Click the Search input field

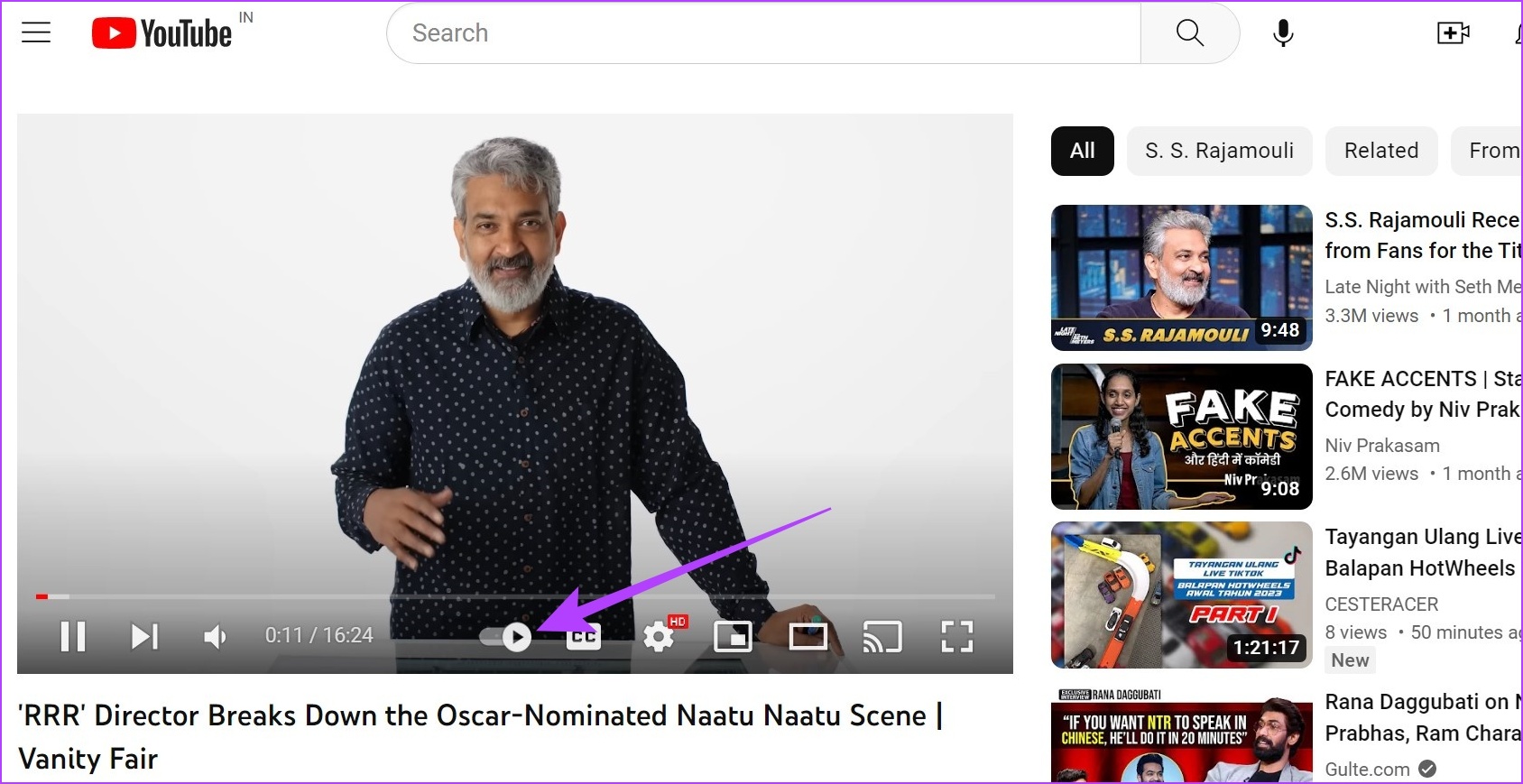(764, 33)
